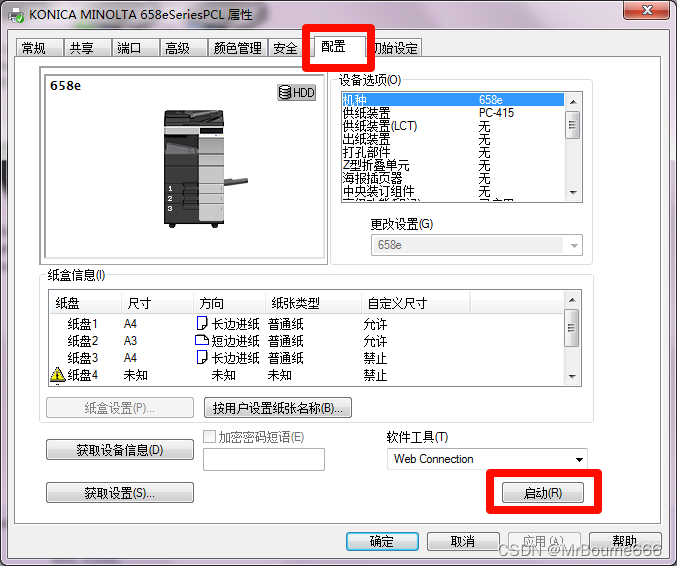Switch to the 常规 tab
This screenshot has height=566, width=677.
pos(40,48)
